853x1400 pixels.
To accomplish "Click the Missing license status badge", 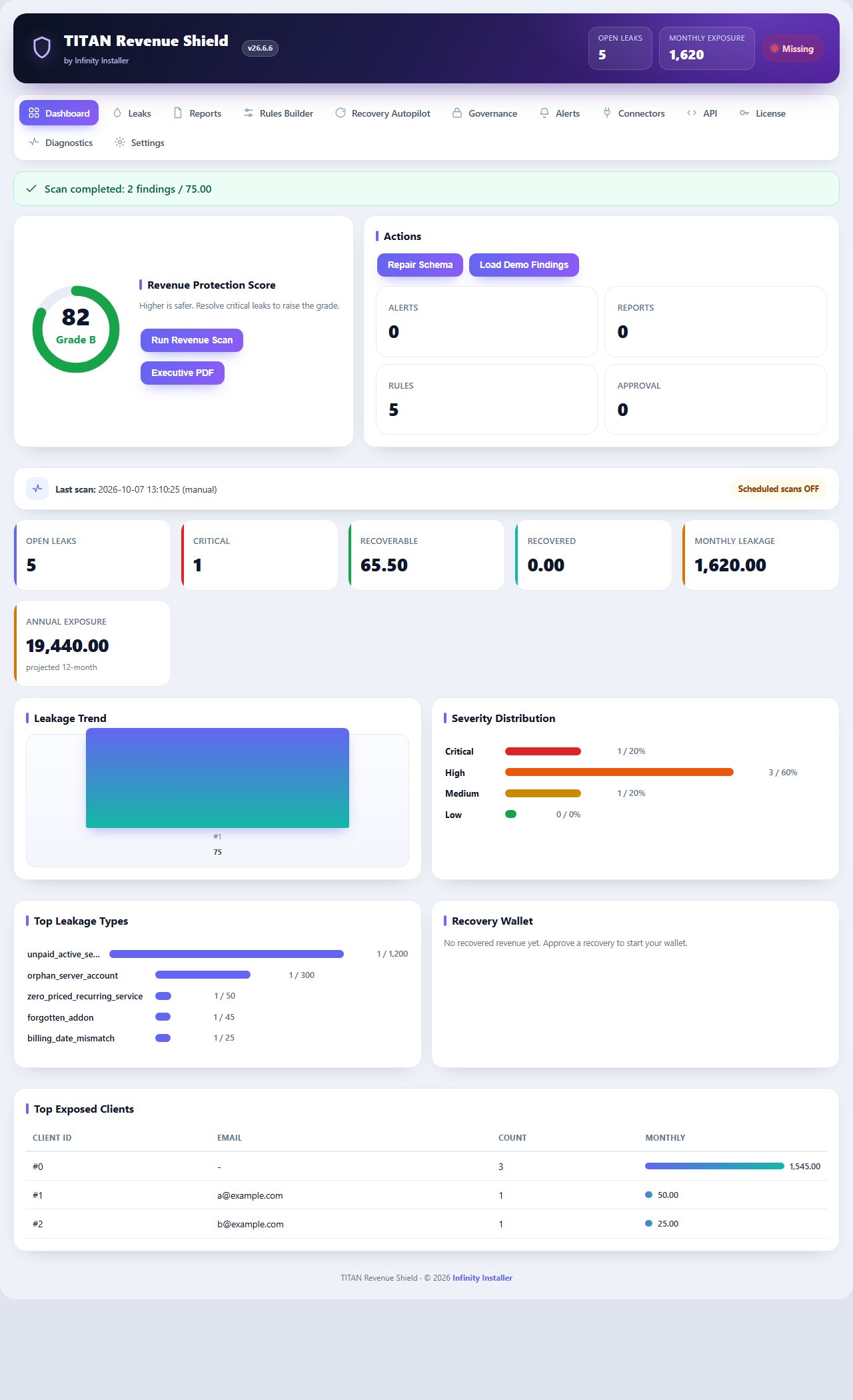I will pos(792,49).
